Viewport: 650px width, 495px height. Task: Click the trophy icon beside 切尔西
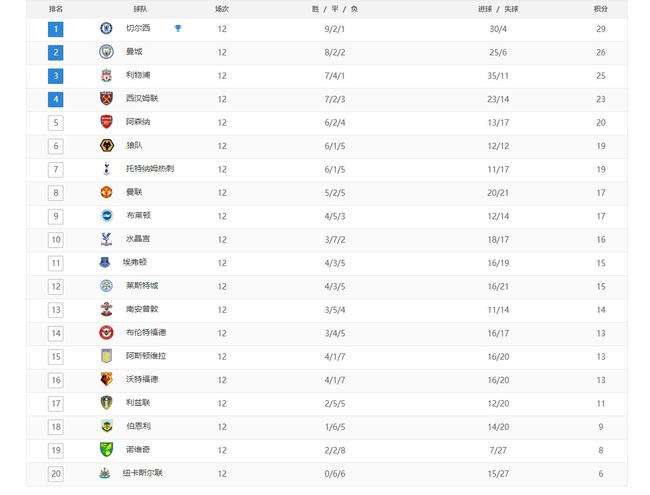(178, 28)
